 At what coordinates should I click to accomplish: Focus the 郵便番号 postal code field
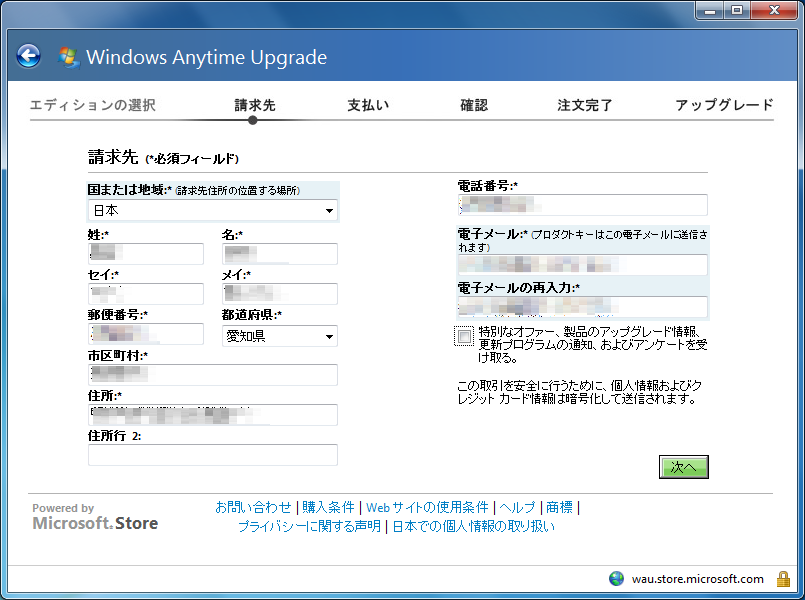tap(145, 334)
